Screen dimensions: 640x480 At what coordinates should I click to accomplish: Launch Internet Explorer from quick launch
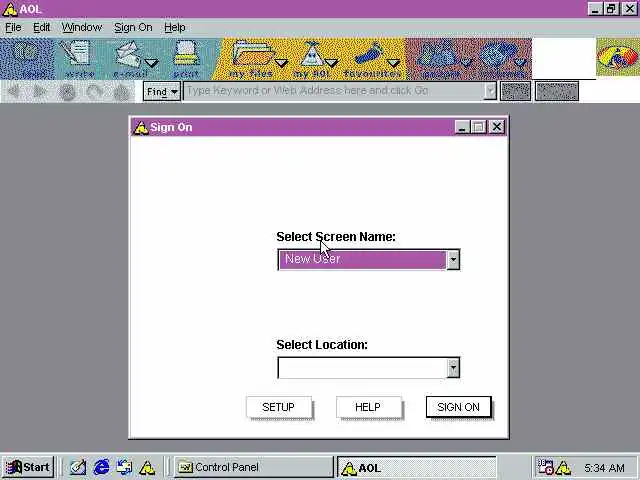coord(101,467)
